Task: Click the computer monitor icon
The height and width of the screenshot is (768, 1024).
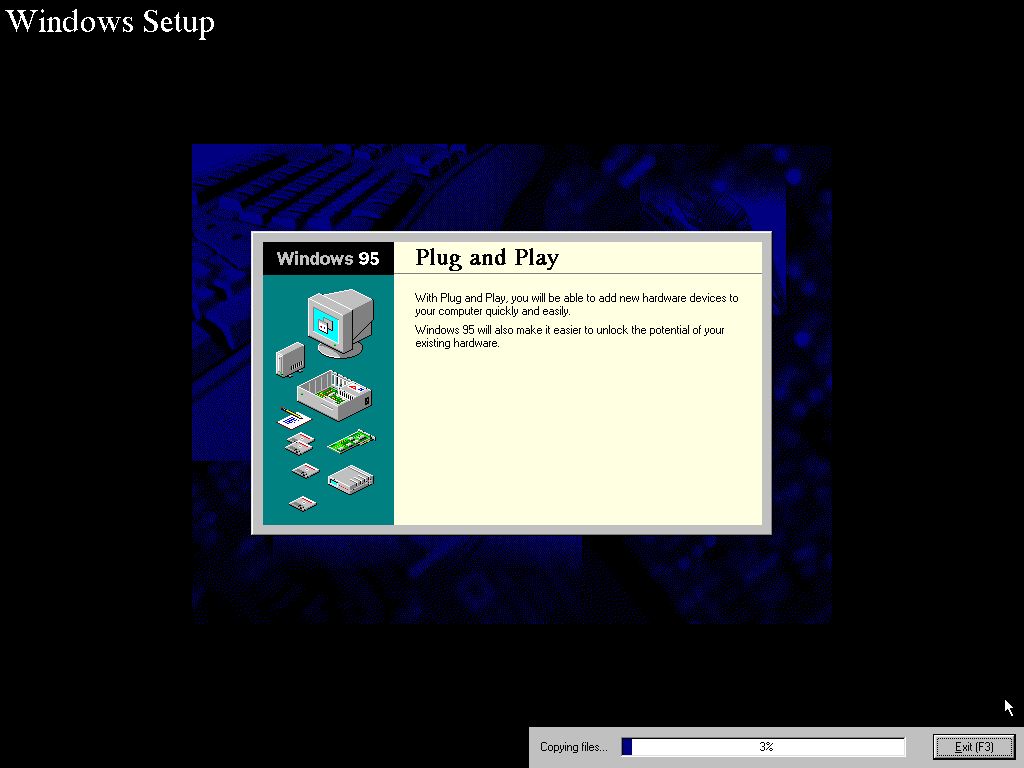Action: pos(340,323)
